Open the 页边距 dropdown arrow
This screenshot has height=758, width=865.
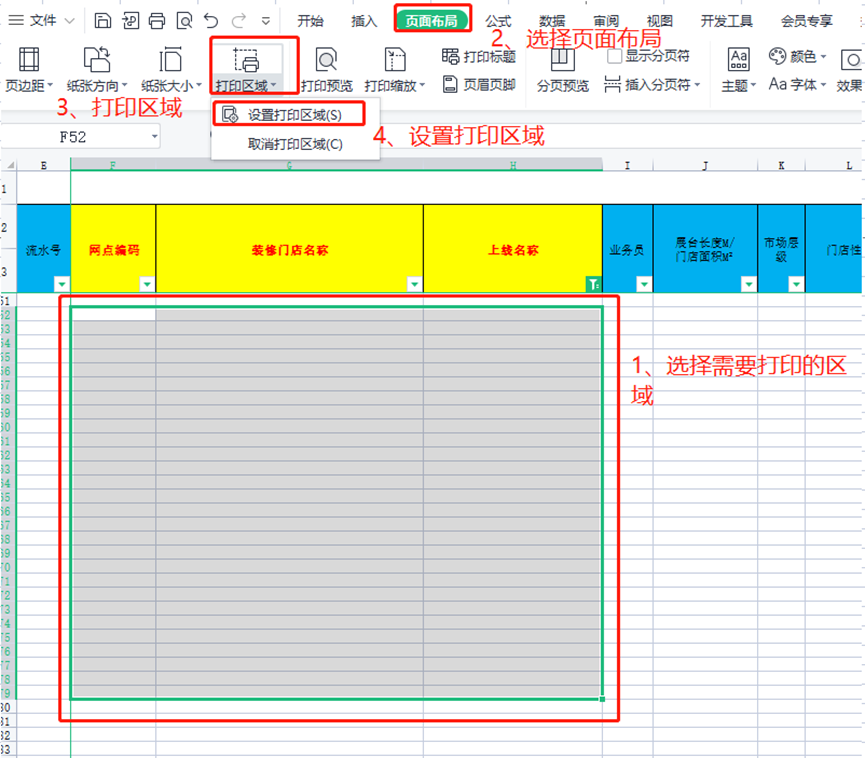click(x=50, y=86)
